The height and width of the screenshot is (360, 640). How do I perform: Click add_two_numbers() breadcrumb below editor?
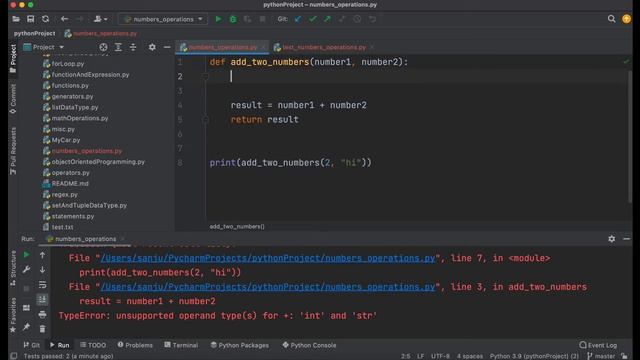click(237, 227)
